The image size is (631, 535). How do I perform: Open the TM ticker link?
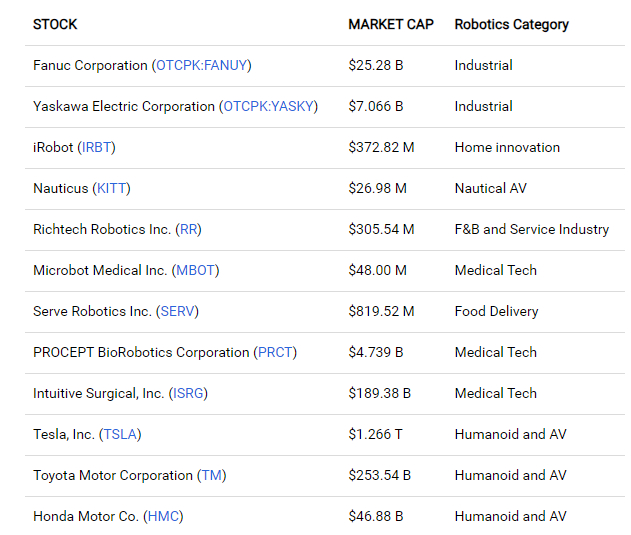click(212, 475)
